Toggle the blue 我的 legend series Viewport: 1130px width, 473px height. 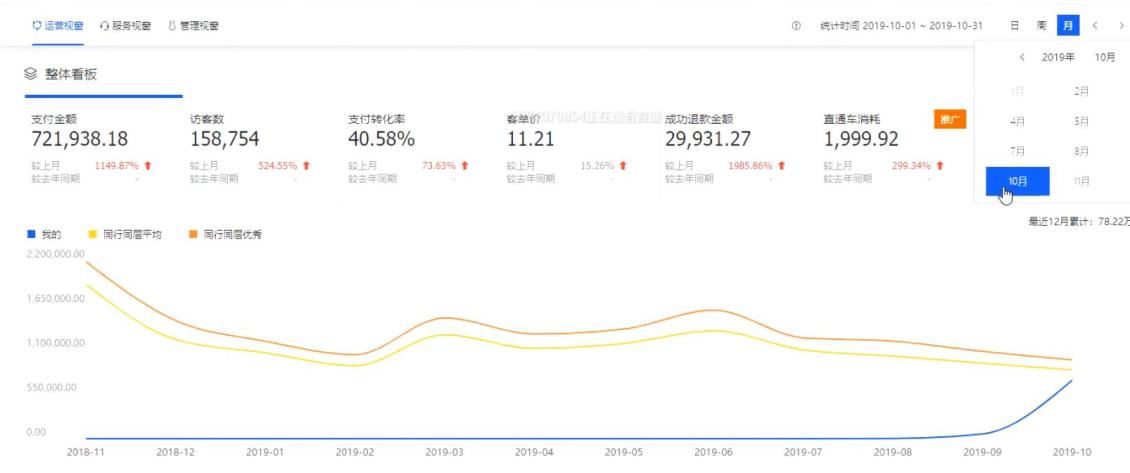click(45, 234)
